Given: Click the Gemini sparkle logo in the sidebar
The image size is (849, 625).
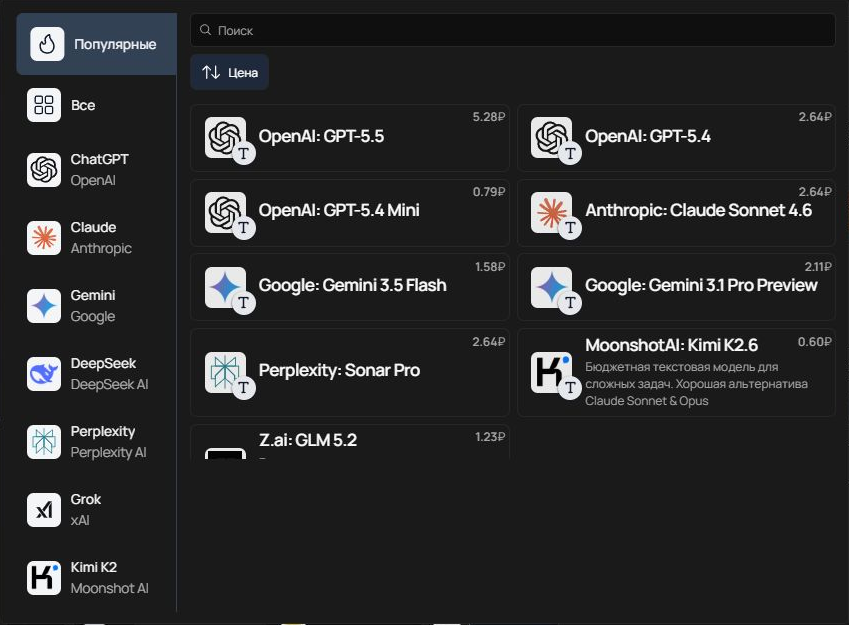Looking at the screenshot, I should coord(44,306).
